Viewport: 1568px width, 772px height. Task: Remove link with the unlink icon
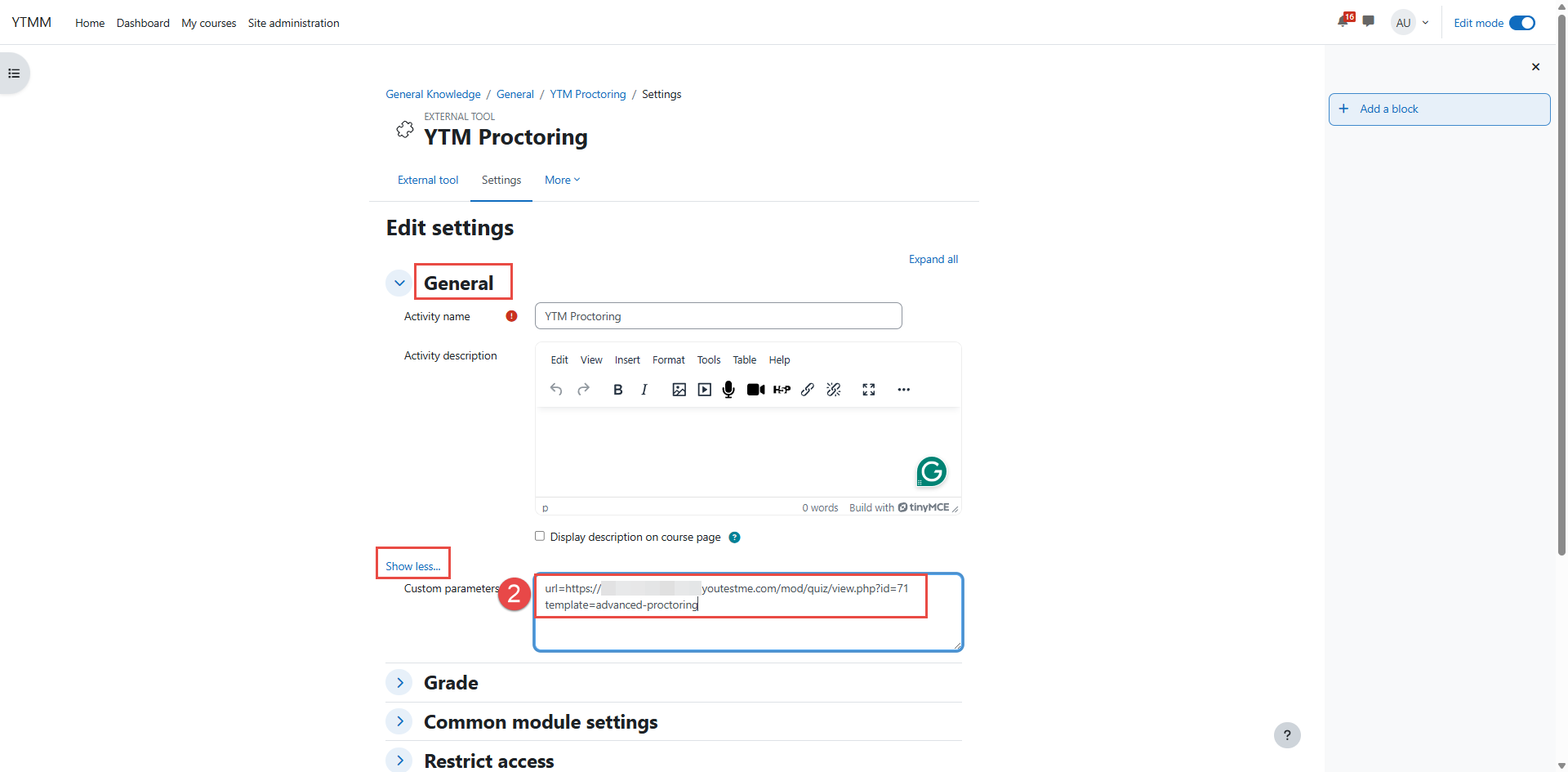pyautogui.click(x=834, y=390)
